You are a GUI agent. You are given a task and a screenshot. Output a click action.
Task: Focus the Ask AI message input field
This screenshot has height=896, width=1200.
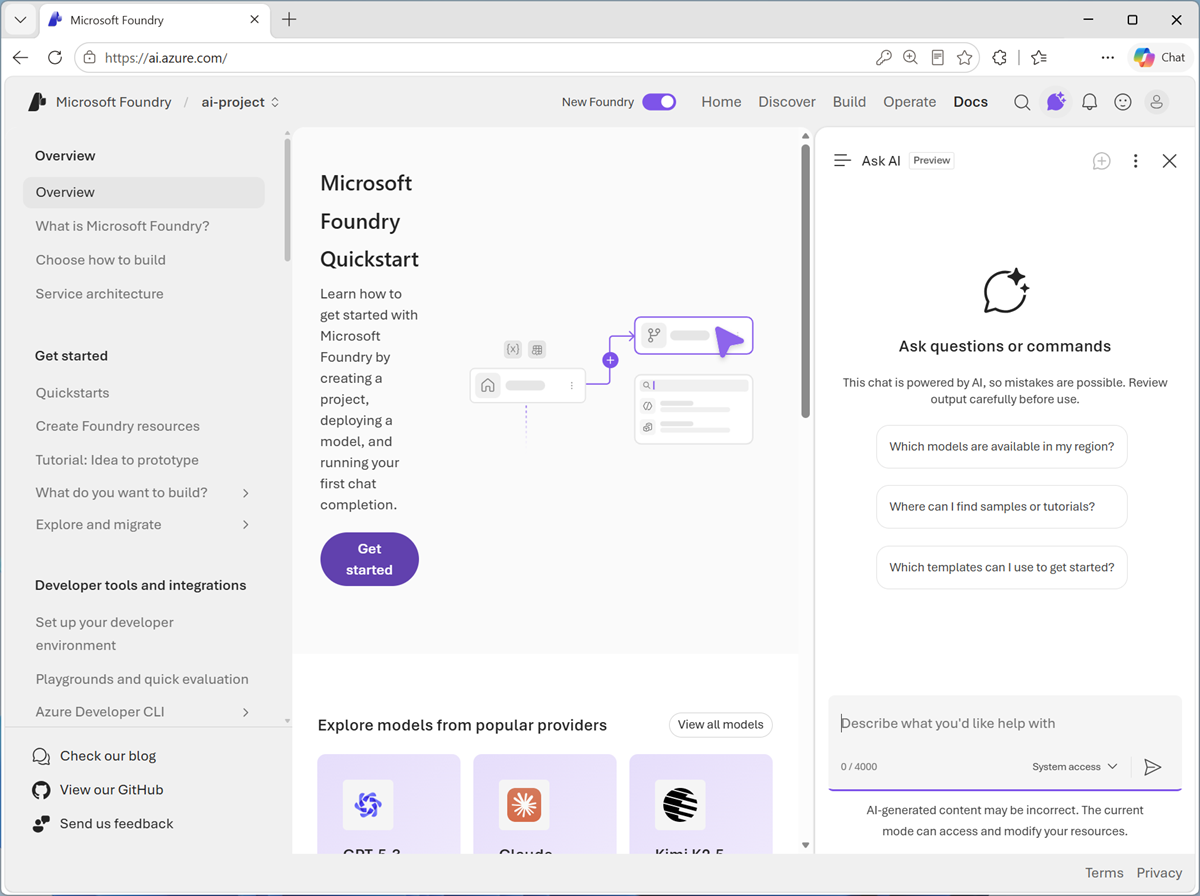[x=1005, y=723]
